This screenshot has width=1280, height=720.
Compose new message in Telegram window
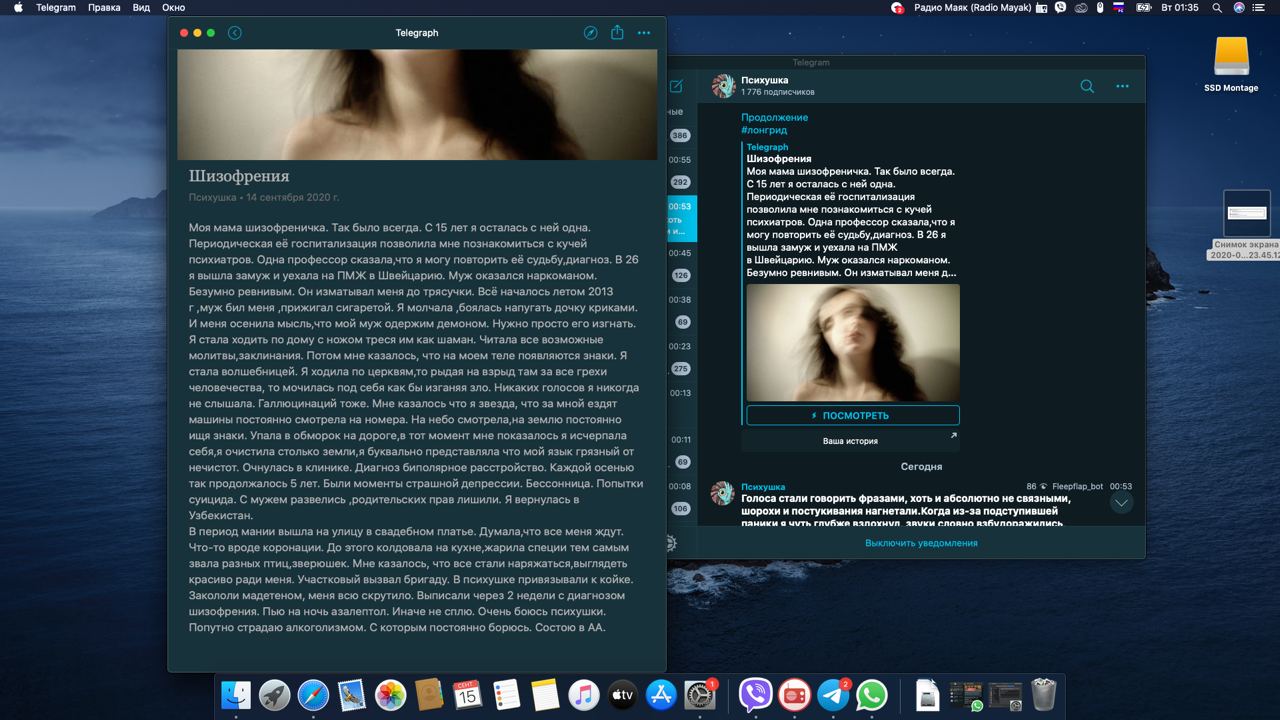click(x=677, y=86)
